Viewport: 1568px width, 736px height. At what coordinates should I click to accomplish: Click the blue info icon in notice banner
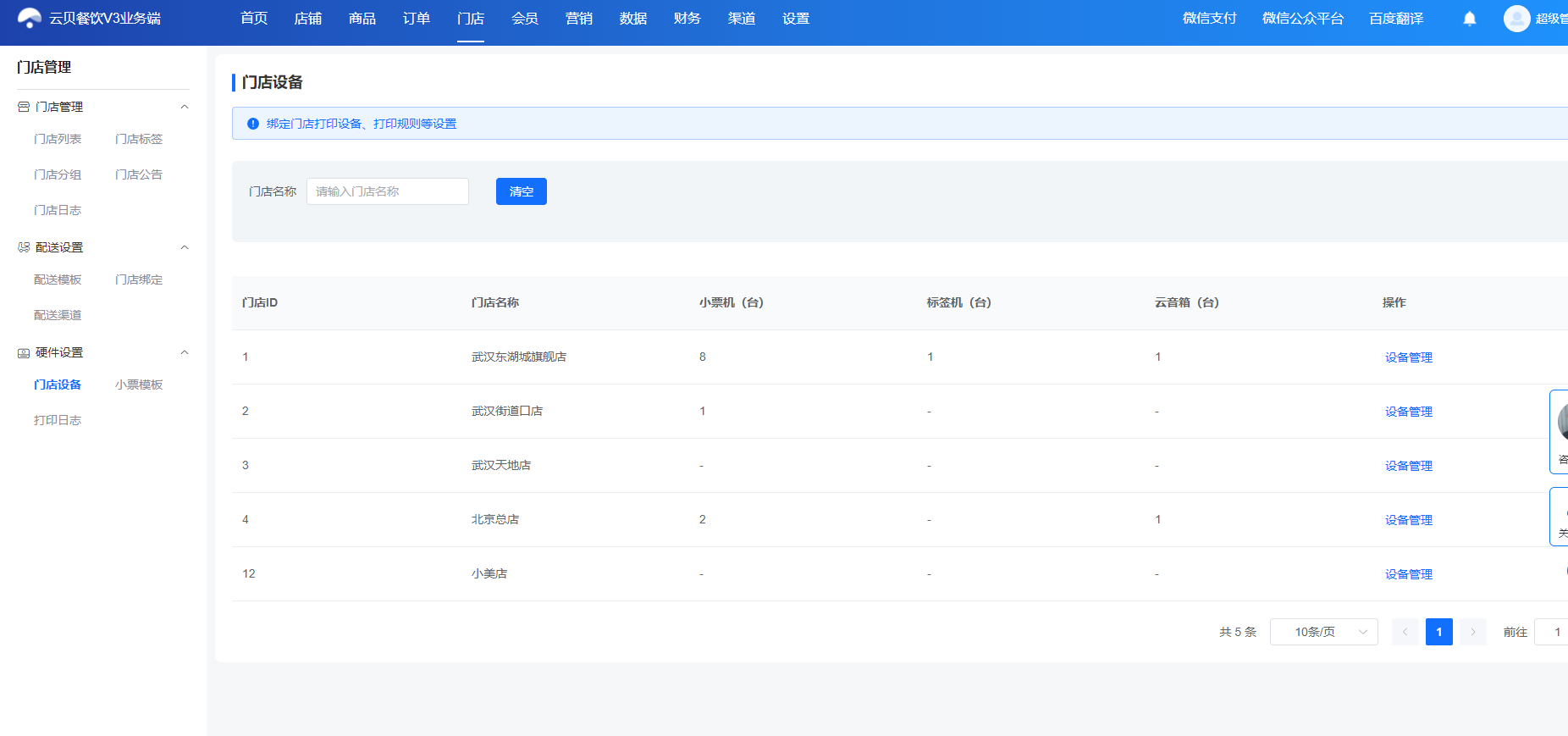click(x=252, y=124)
